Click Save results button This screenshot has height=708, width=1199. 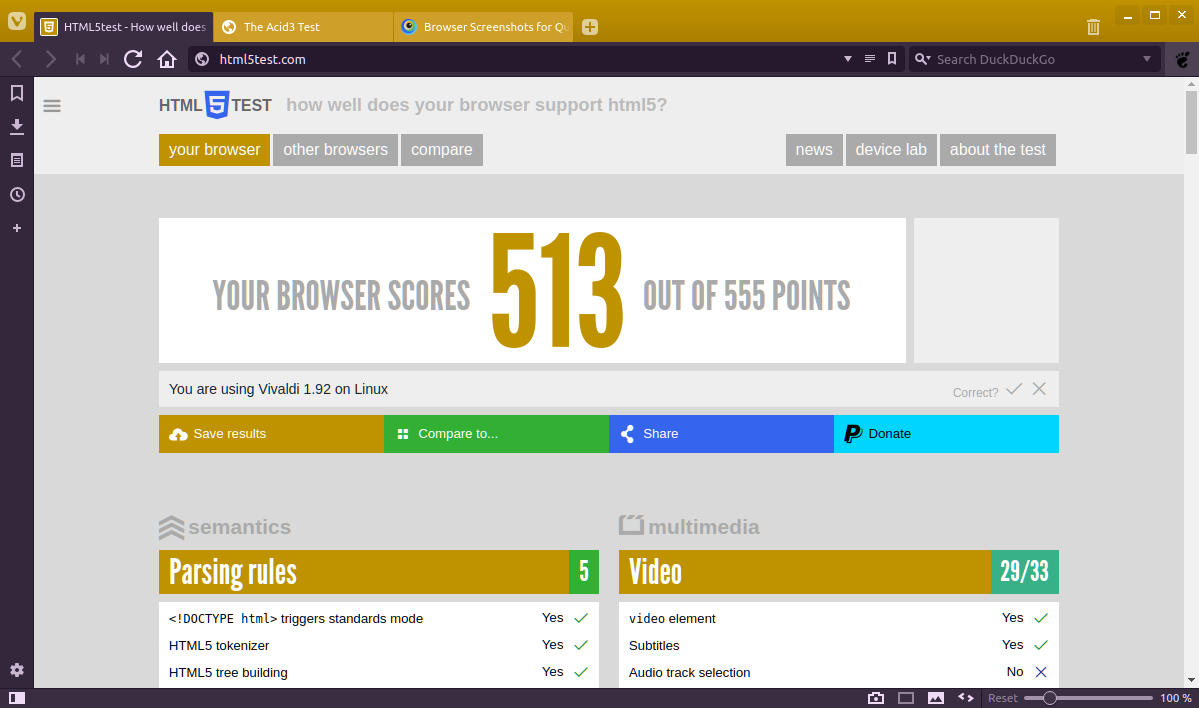(271, 434)
